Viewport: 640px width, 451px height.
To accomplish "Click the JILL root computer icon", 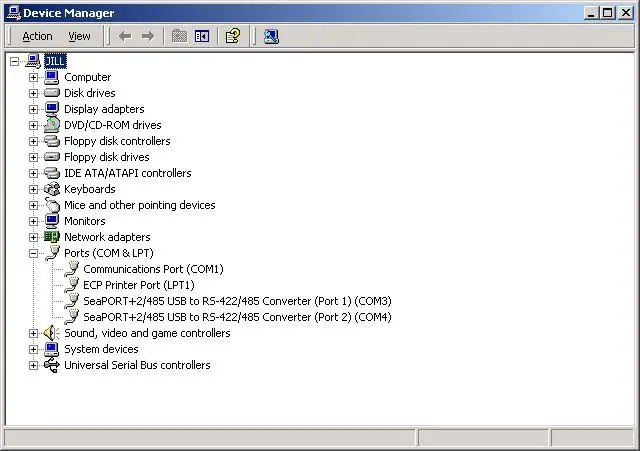I will click(x=33, y=61).
